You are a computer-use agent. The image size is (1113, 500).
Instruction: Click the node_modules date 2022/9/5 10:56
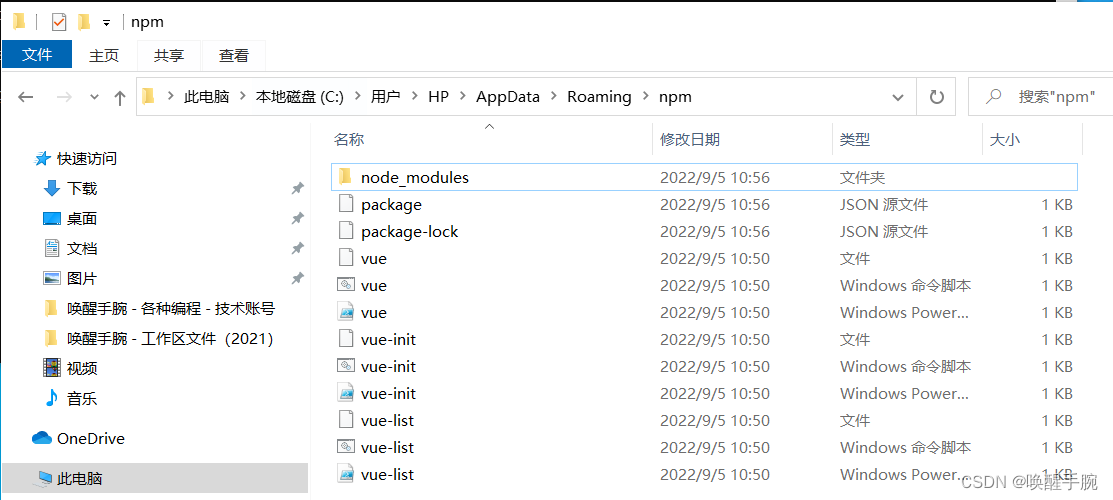click(715, 177)
